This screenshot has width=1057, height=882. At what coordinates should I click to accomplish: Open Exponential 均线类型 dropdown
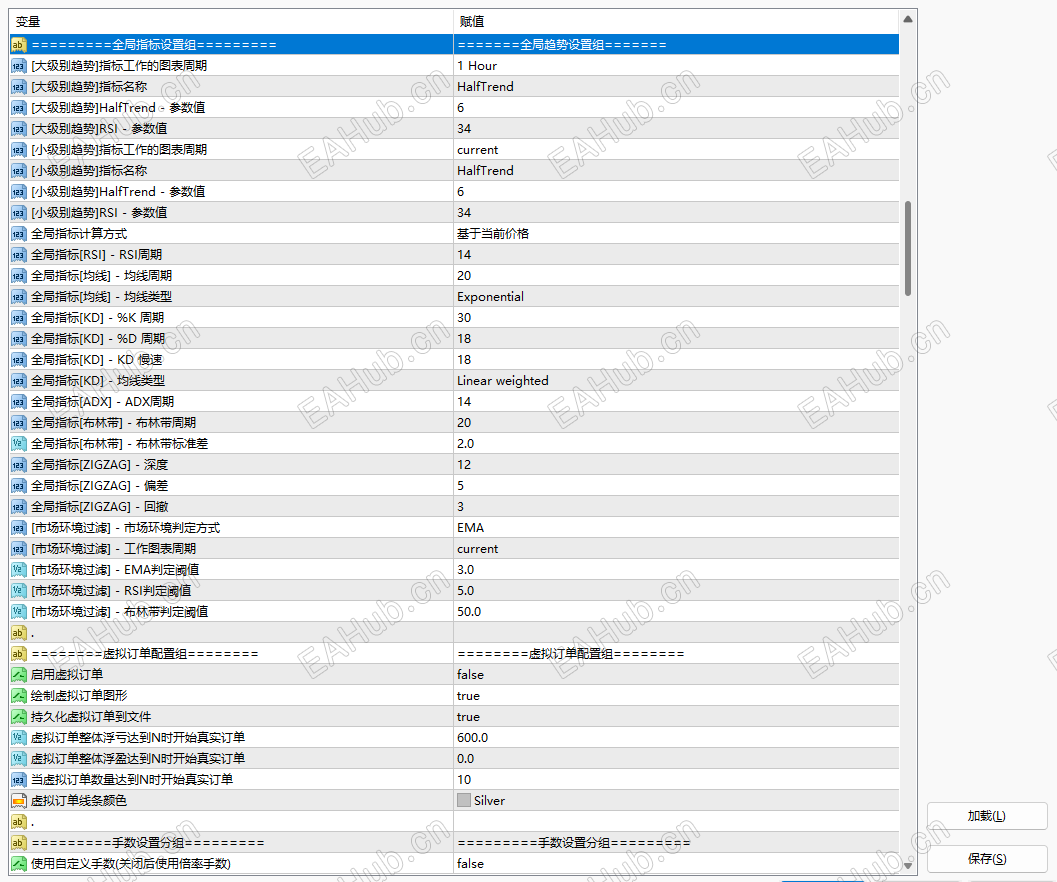coord(676,297)
